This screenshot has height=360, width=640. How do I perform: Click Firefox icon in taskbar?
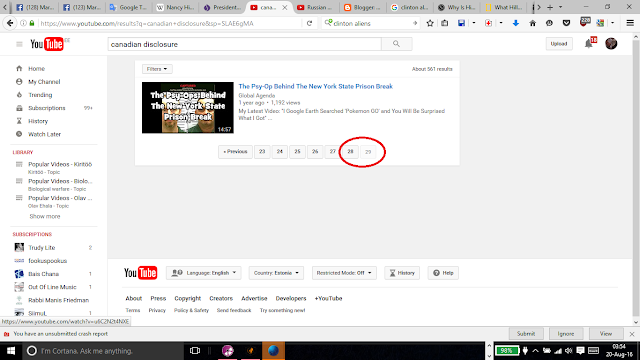point(273,351)
